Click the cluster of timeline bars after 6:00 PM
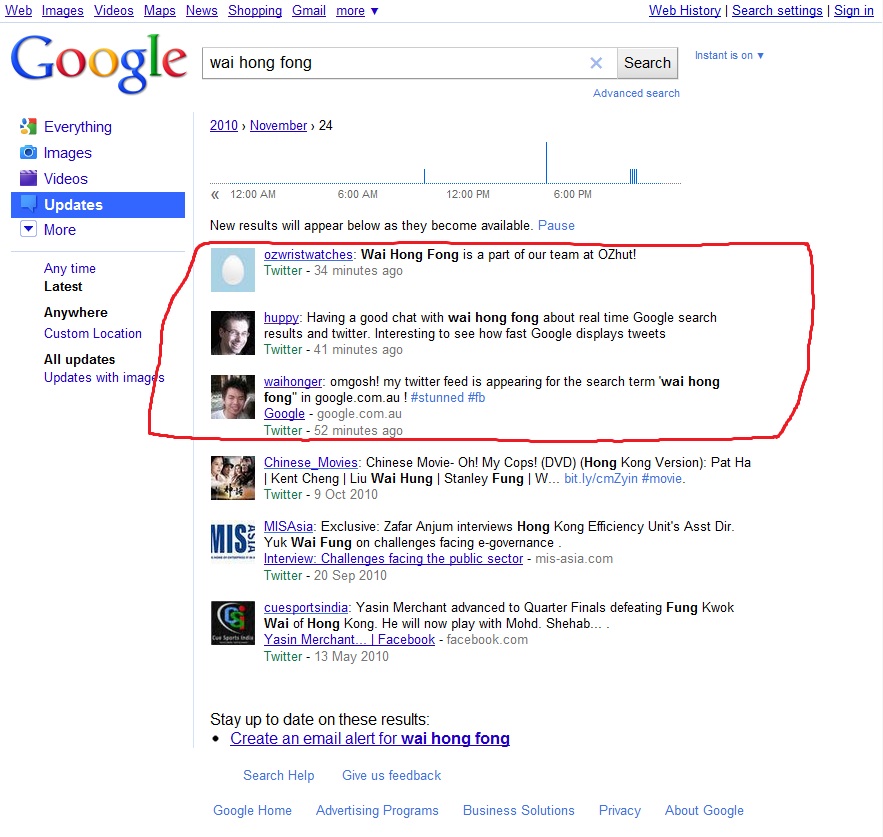Viewport: 883px width, 837px height. 634,176
